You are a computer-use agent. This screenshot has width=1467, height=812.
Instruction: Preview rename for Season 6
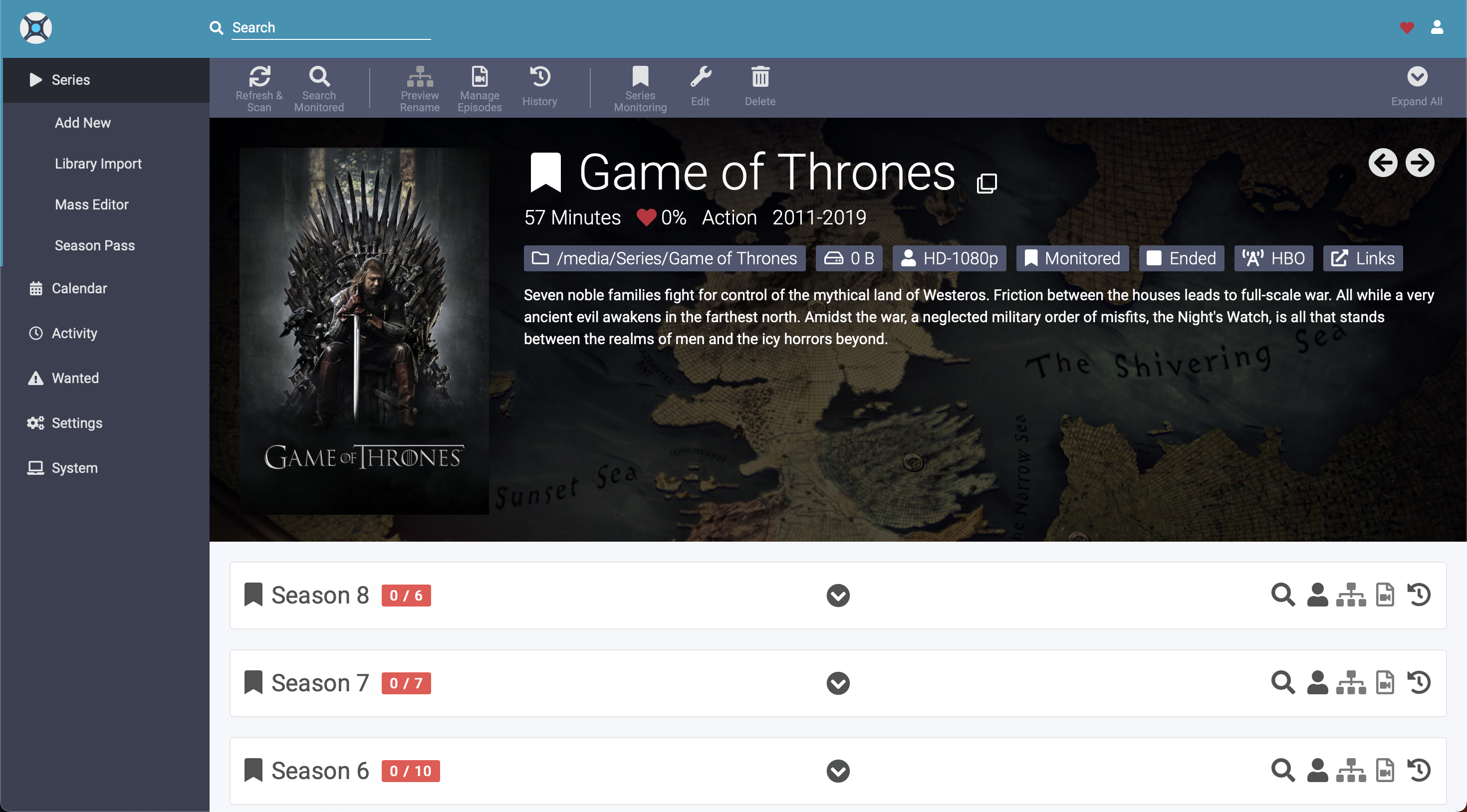(x=1351, y=770)
